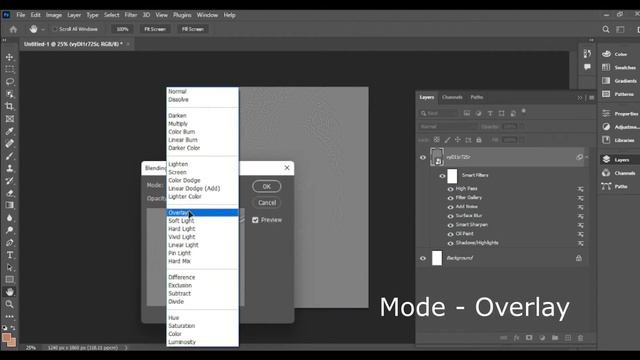Select the Gradient tool
The height and width of the screenshot is (360, 640).
pos(9,205)
